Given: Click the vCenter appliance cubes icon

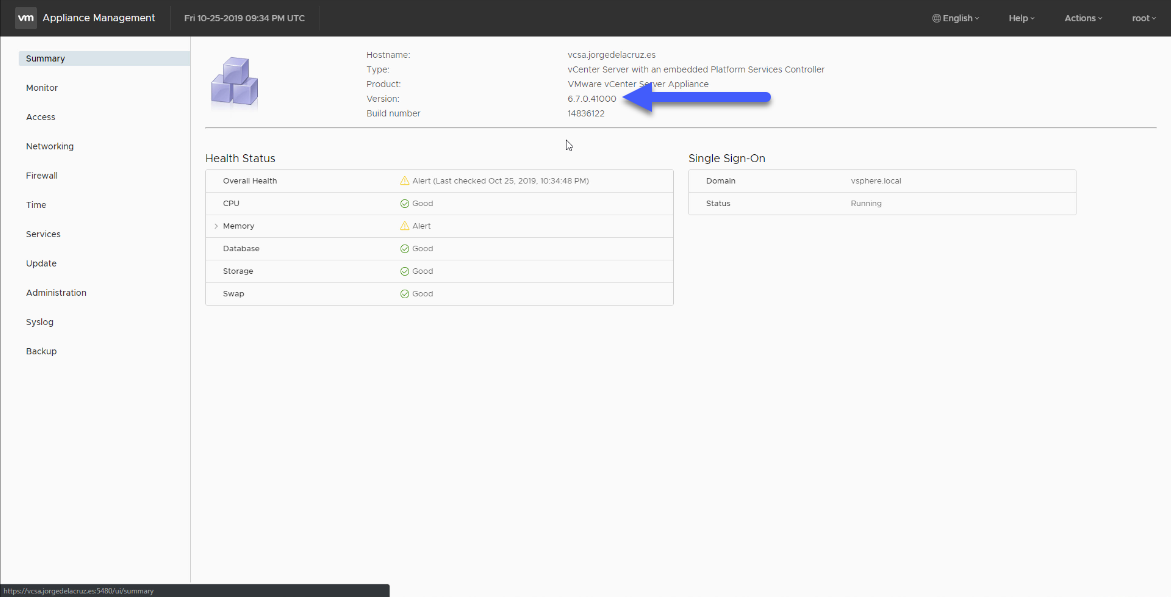Looking at the screenshot, I should [x=234, y=83].
